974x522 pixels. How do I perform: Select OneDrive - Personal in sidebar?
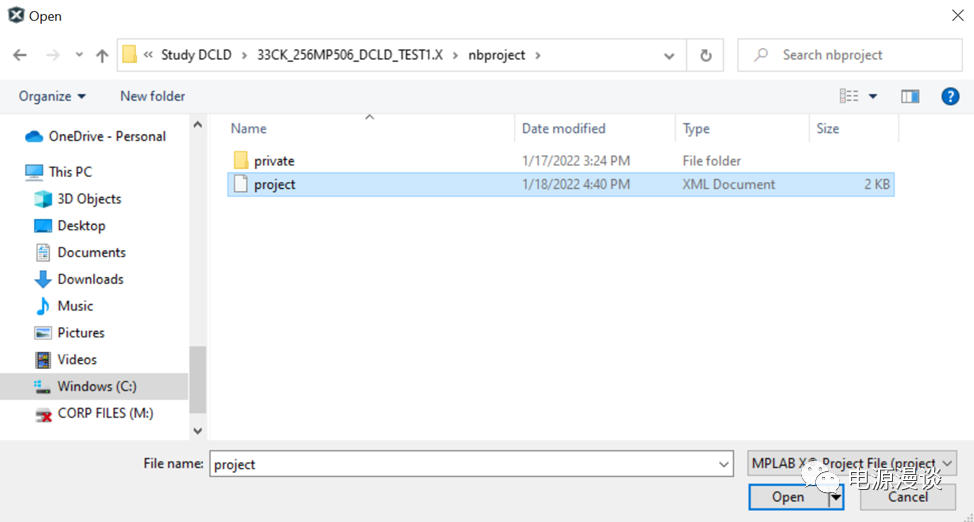(x=107, y=136)
